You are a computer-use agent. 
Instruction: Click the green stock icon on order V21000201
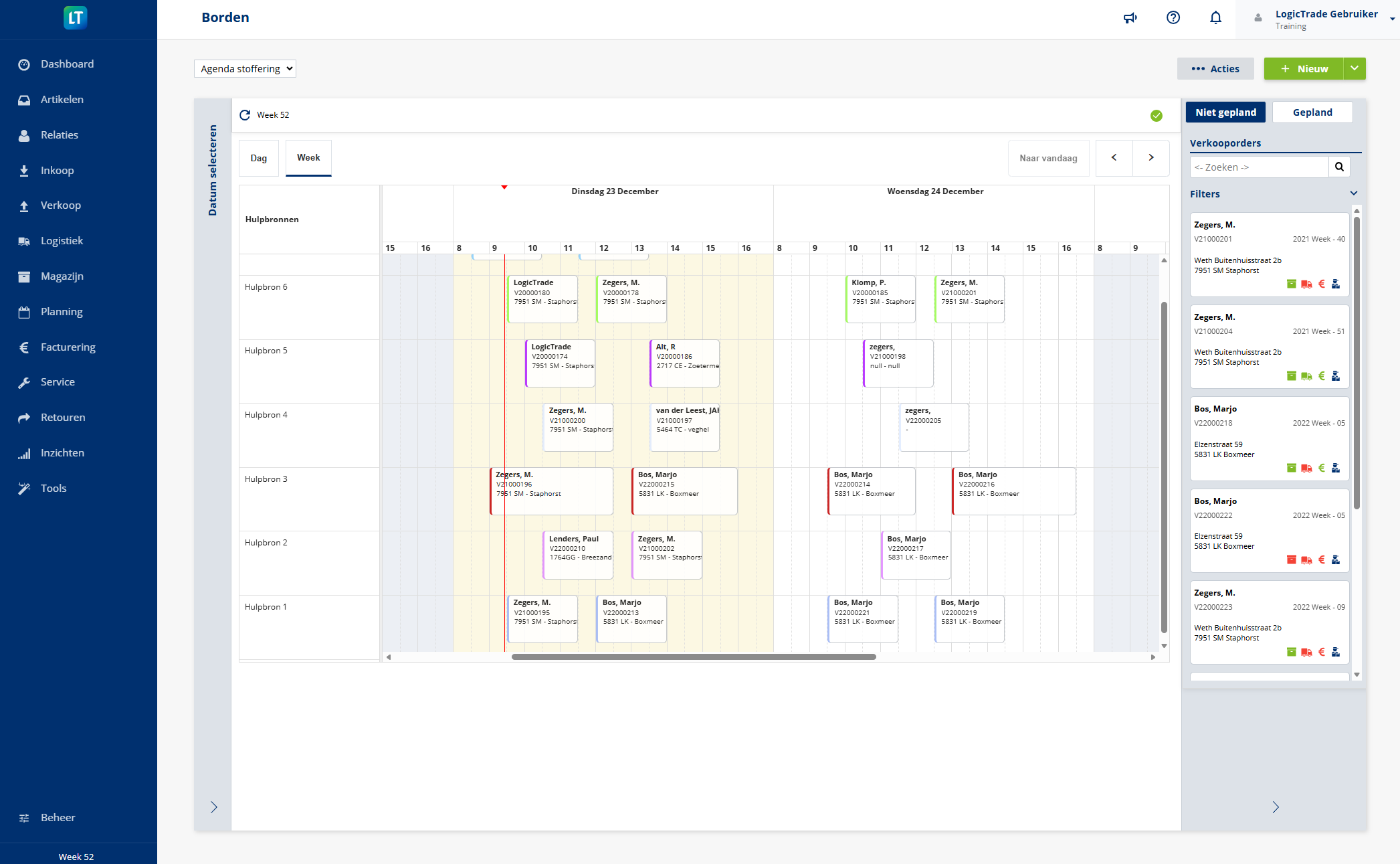1291,284
